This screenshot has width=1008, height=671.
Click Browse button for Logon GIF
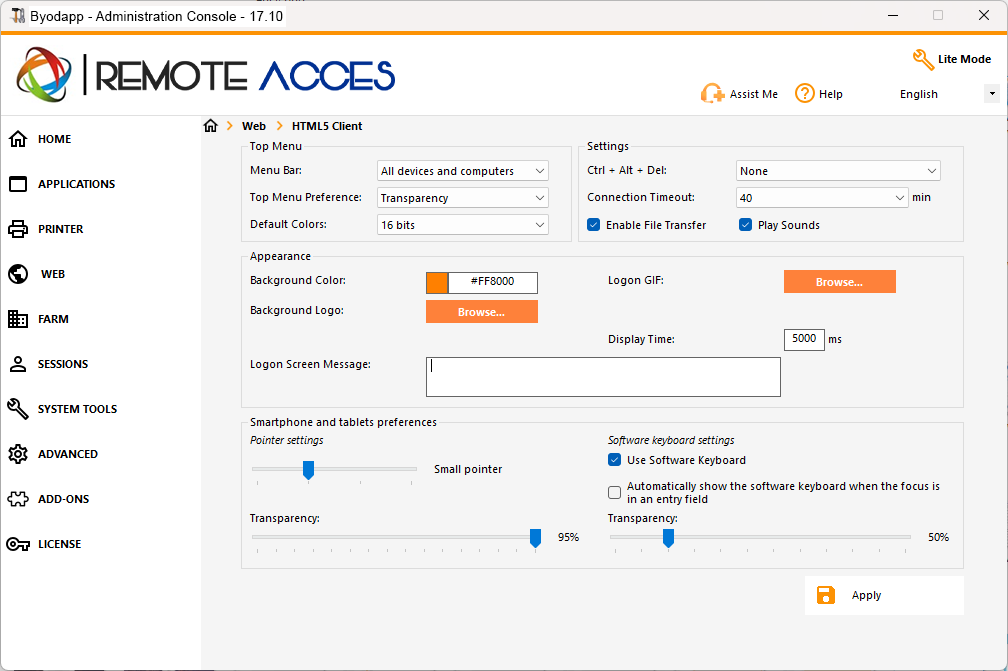[x=840, y=282]
